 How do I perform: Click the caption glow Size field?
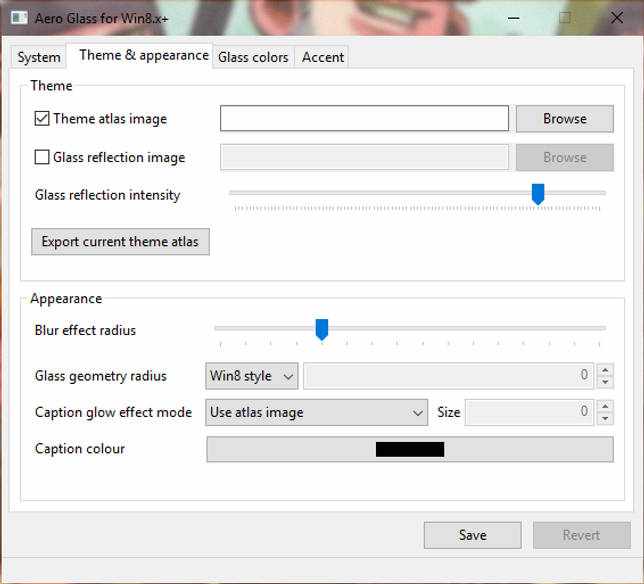click(529, 412)
